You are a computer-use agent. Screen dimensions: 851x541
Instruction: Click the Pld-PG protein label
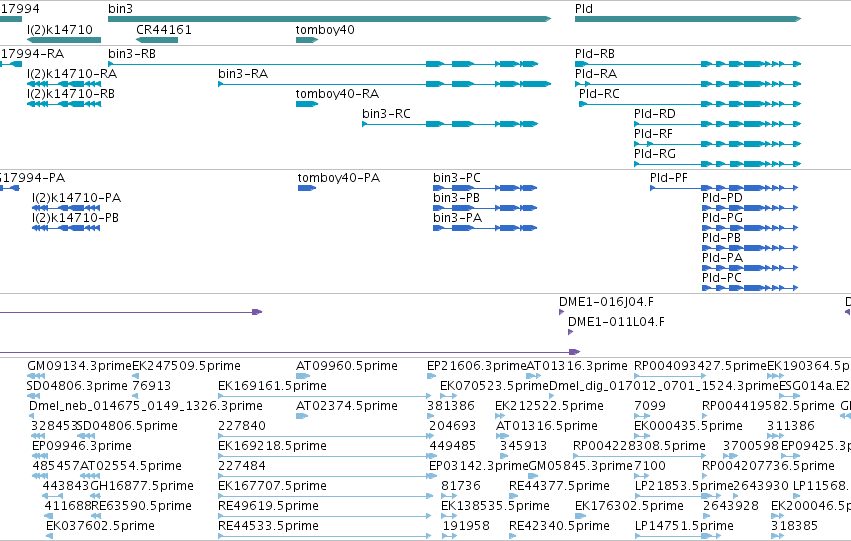(x=722, y=218)
